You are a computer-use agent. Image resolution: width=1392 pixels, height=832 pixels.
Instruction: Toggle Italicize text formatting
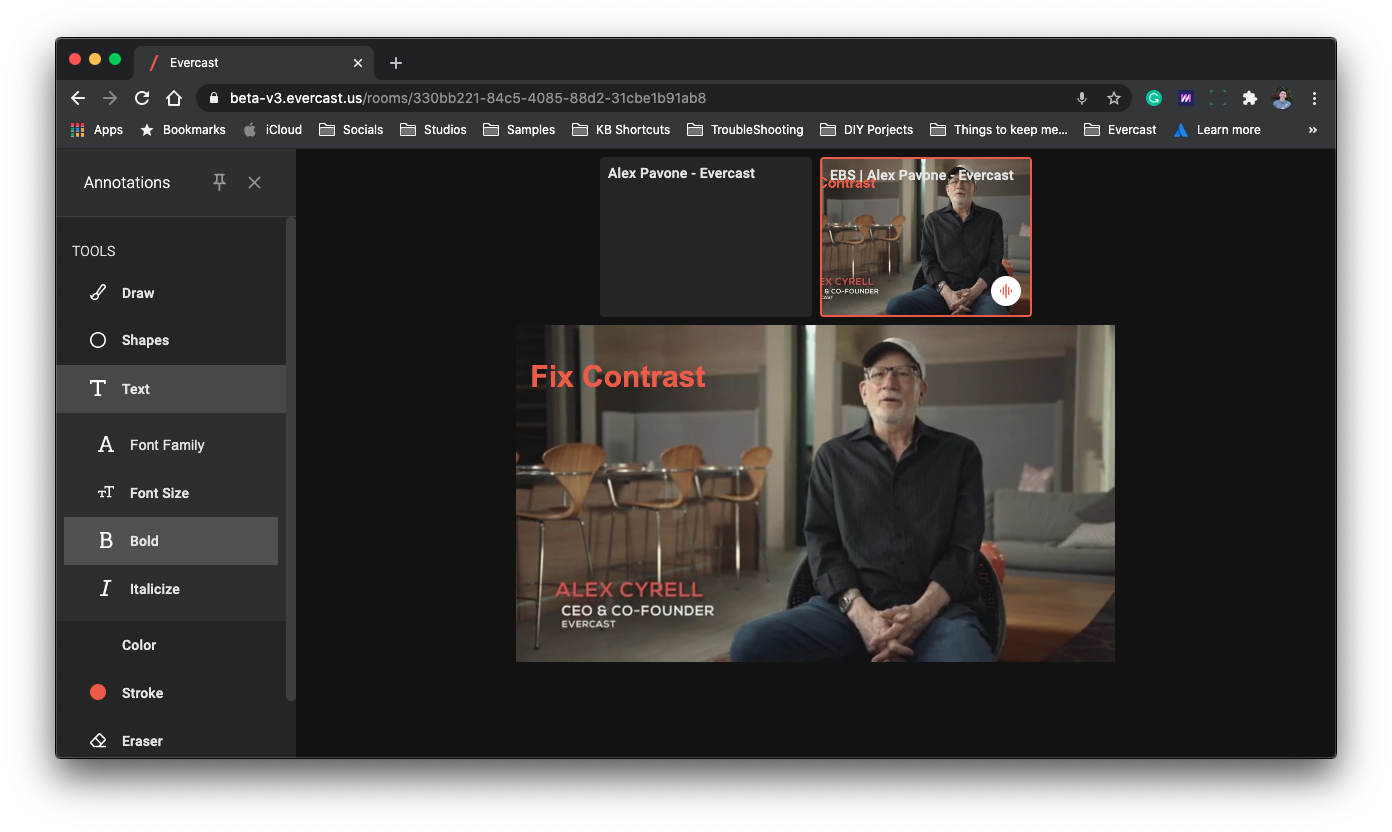[x=171, y=589]
